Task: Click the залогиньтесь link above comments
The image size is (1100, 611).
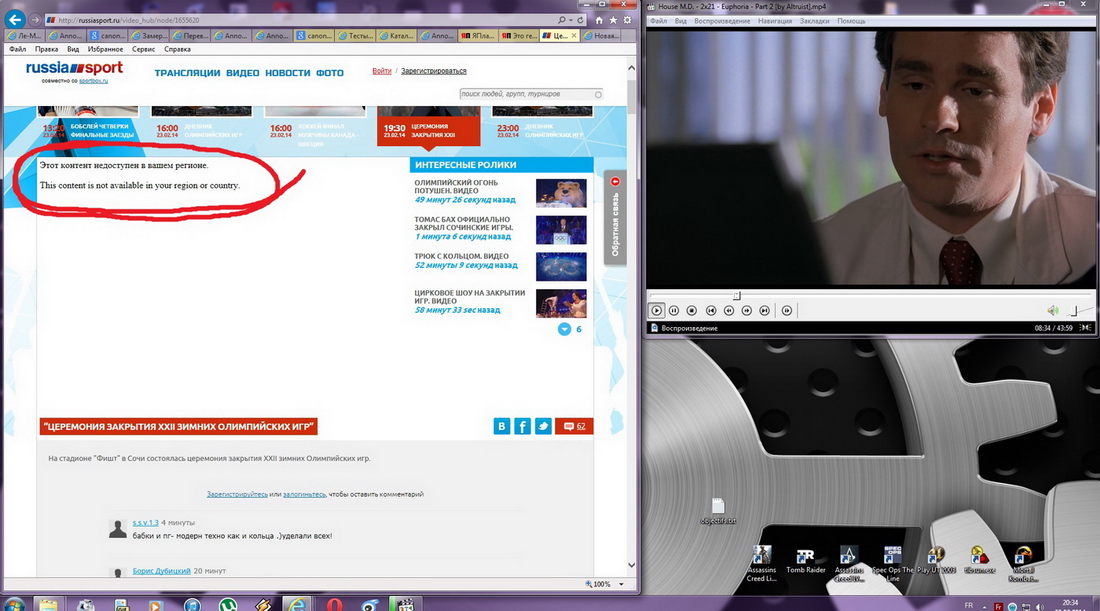Action: (304, 495)
